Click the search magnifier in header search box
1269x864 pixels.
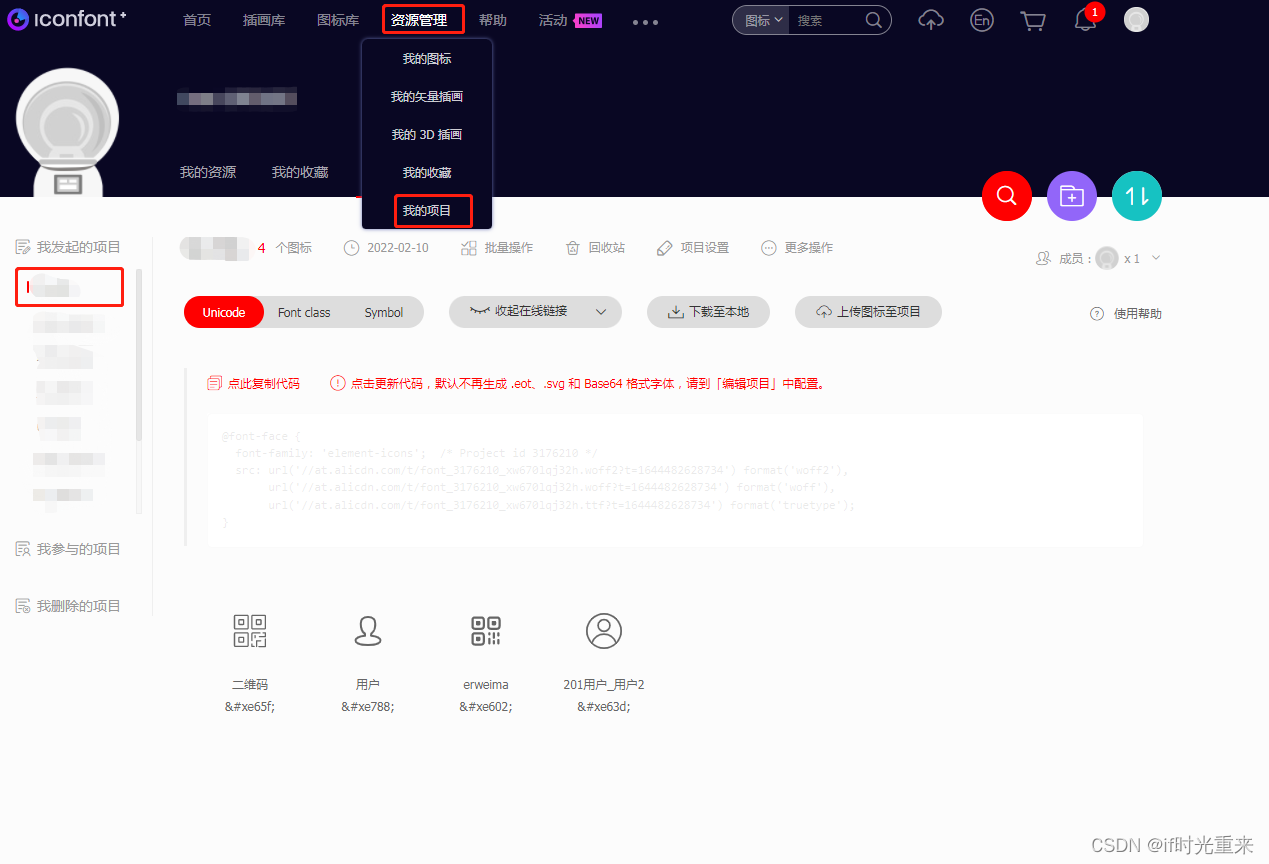[873, 20]
